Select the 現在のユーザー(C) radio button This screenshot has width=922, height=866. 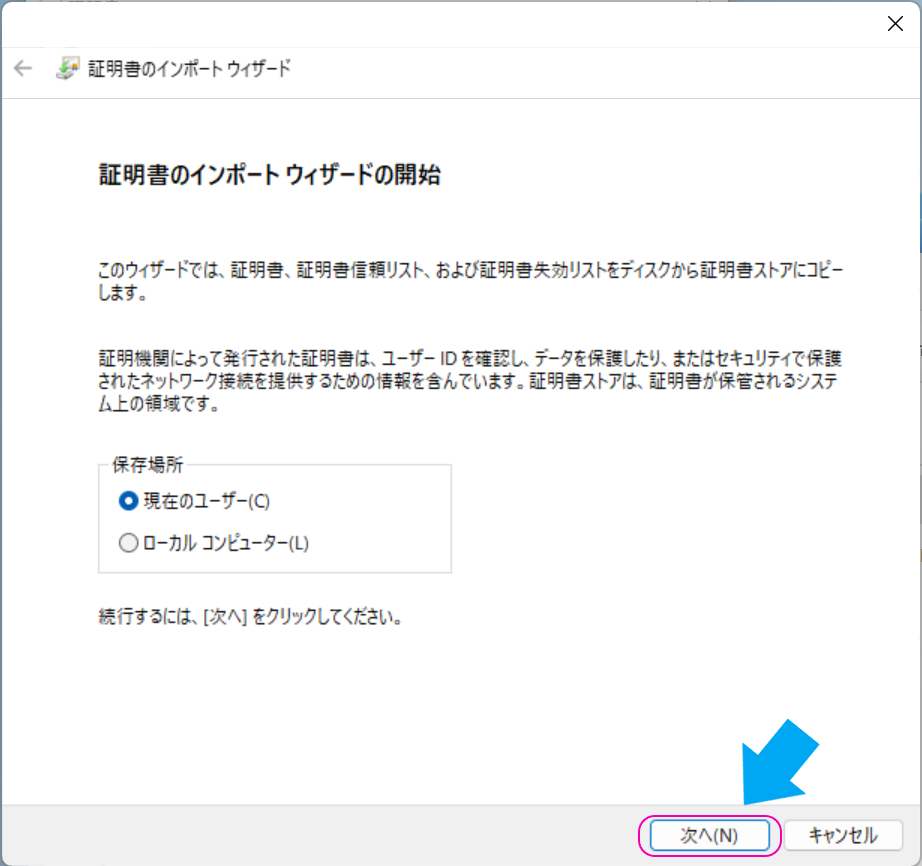pos(128,501)
